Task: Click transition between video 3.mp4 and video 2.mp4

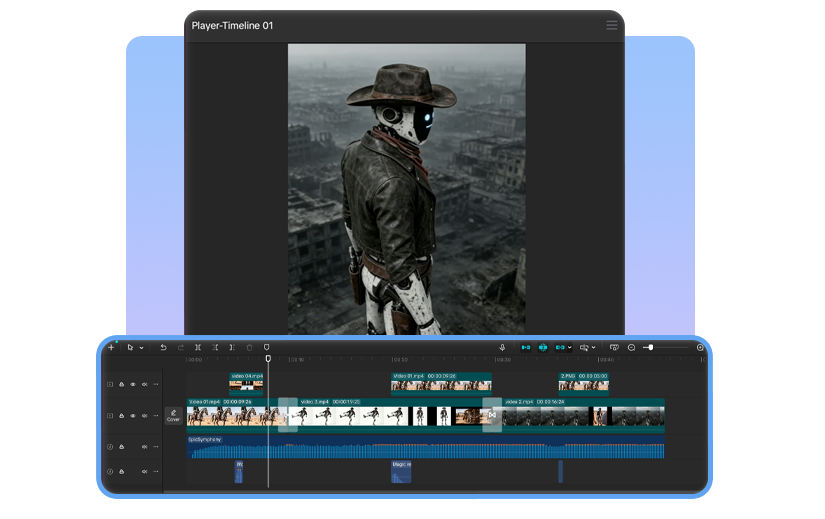Action: 492,415
